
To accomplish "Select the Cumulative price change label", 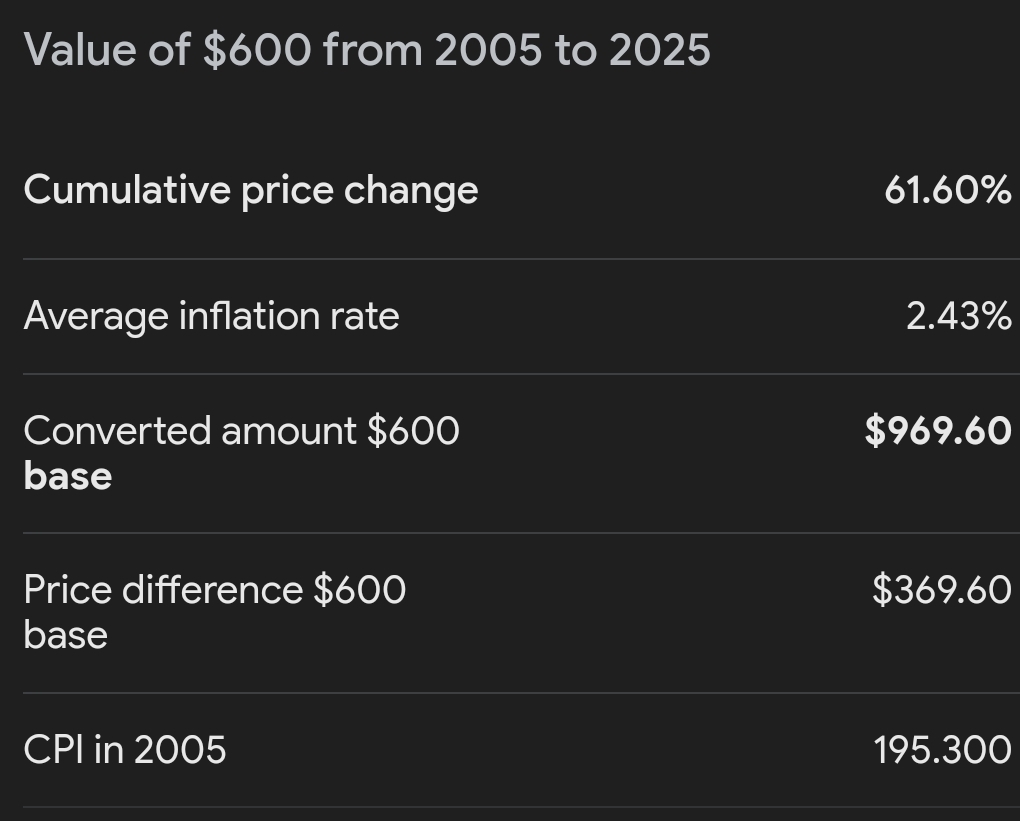I will coord(250,189).
